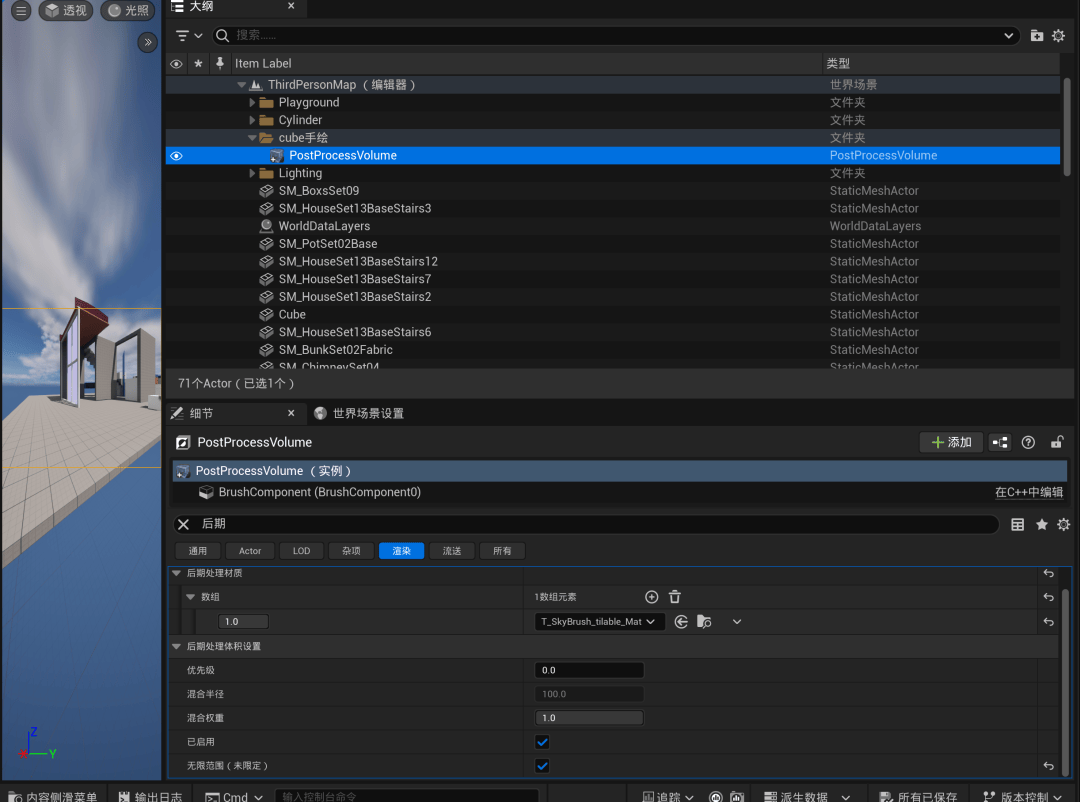Viewport: 1080px width, 802px height.
Task: Click the pin column header in outliner
Action: pyautogui.click(x=220, y=63)
